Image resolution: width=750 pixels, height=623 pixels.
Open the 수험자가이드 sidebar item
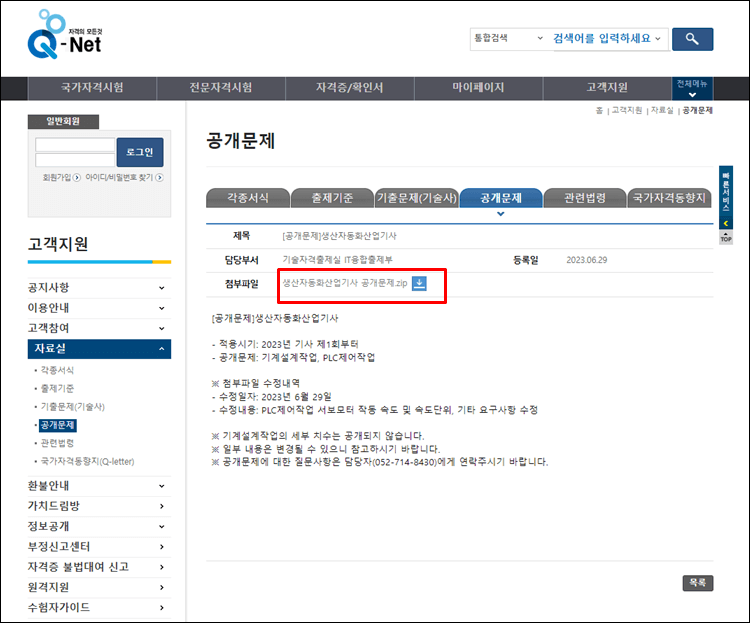click(x=99, y=608)
